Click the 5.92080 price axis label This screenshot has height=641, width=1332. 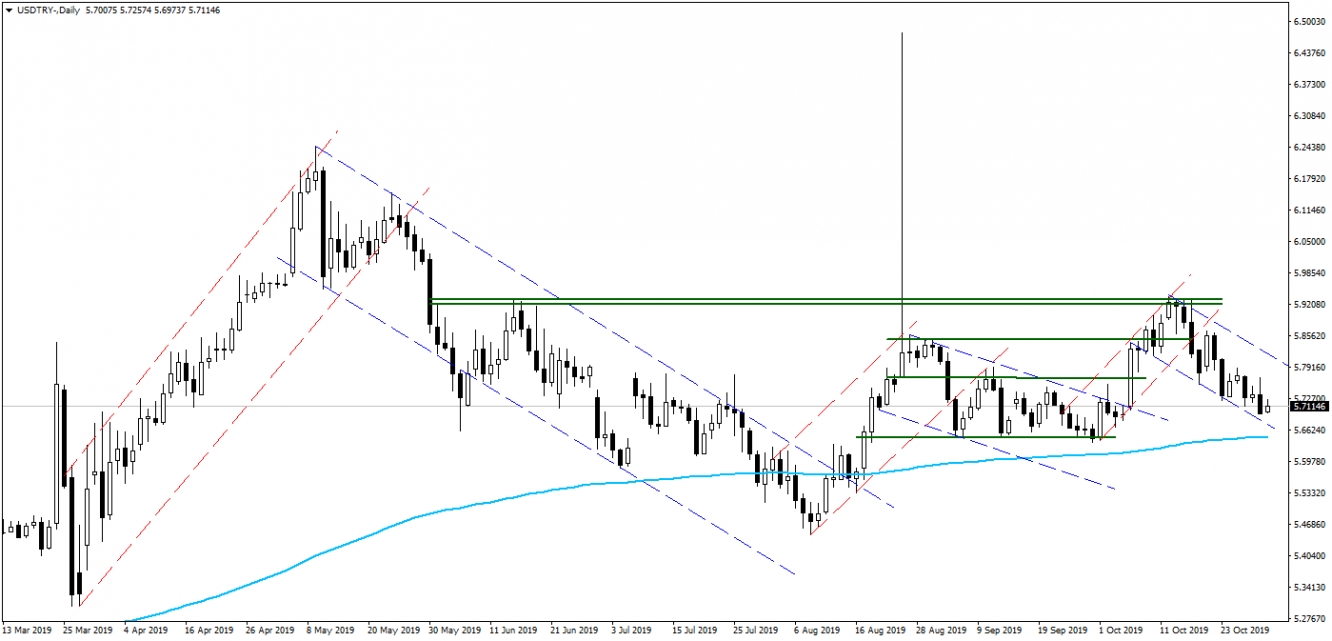pos(1308,304)
